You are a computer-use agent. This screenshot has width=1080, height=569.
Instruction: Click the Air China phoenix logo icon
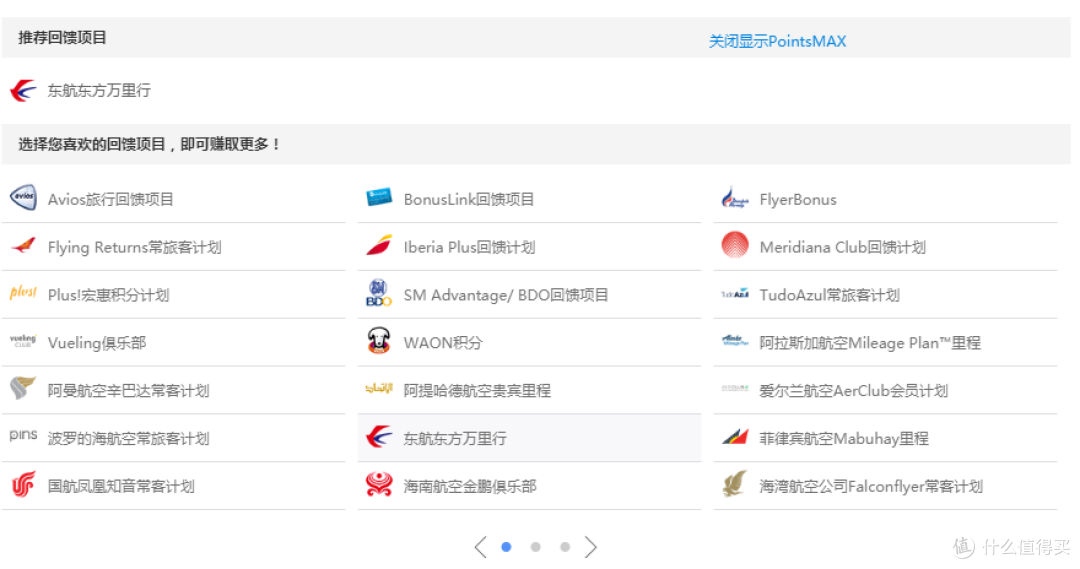point(23,485)
